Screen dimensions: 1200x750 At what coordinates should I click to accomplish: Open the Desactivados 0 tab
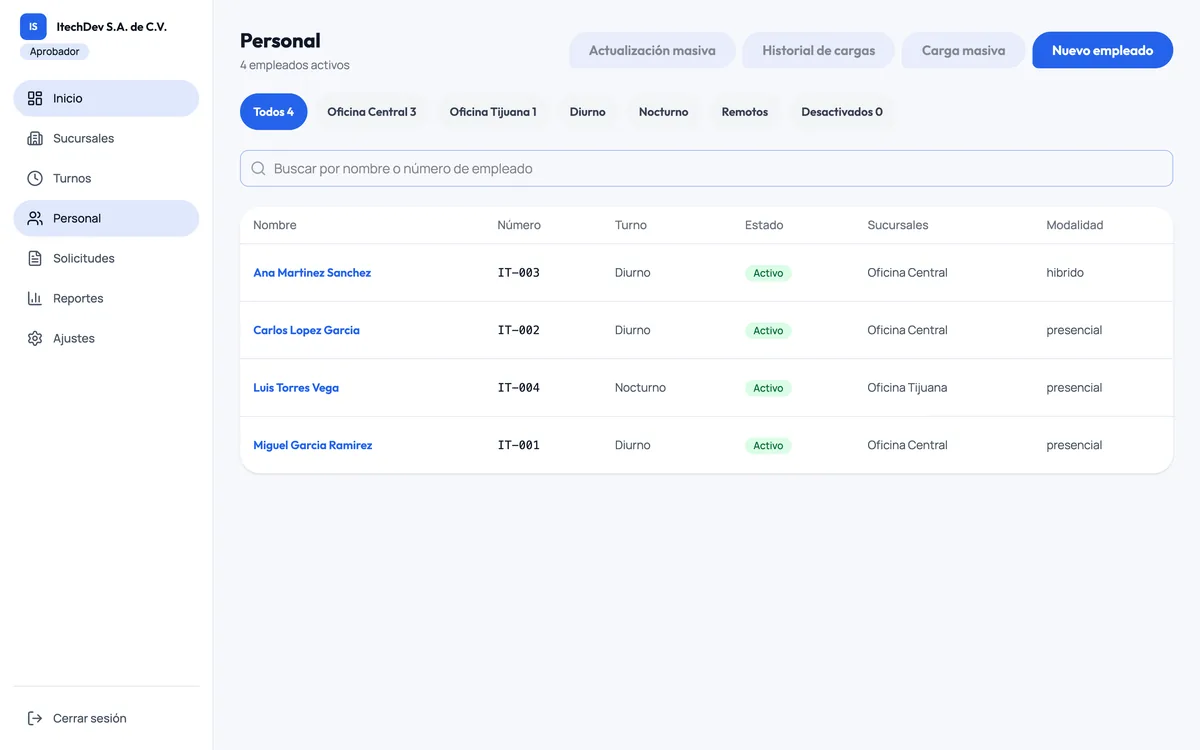click(842, 112)
